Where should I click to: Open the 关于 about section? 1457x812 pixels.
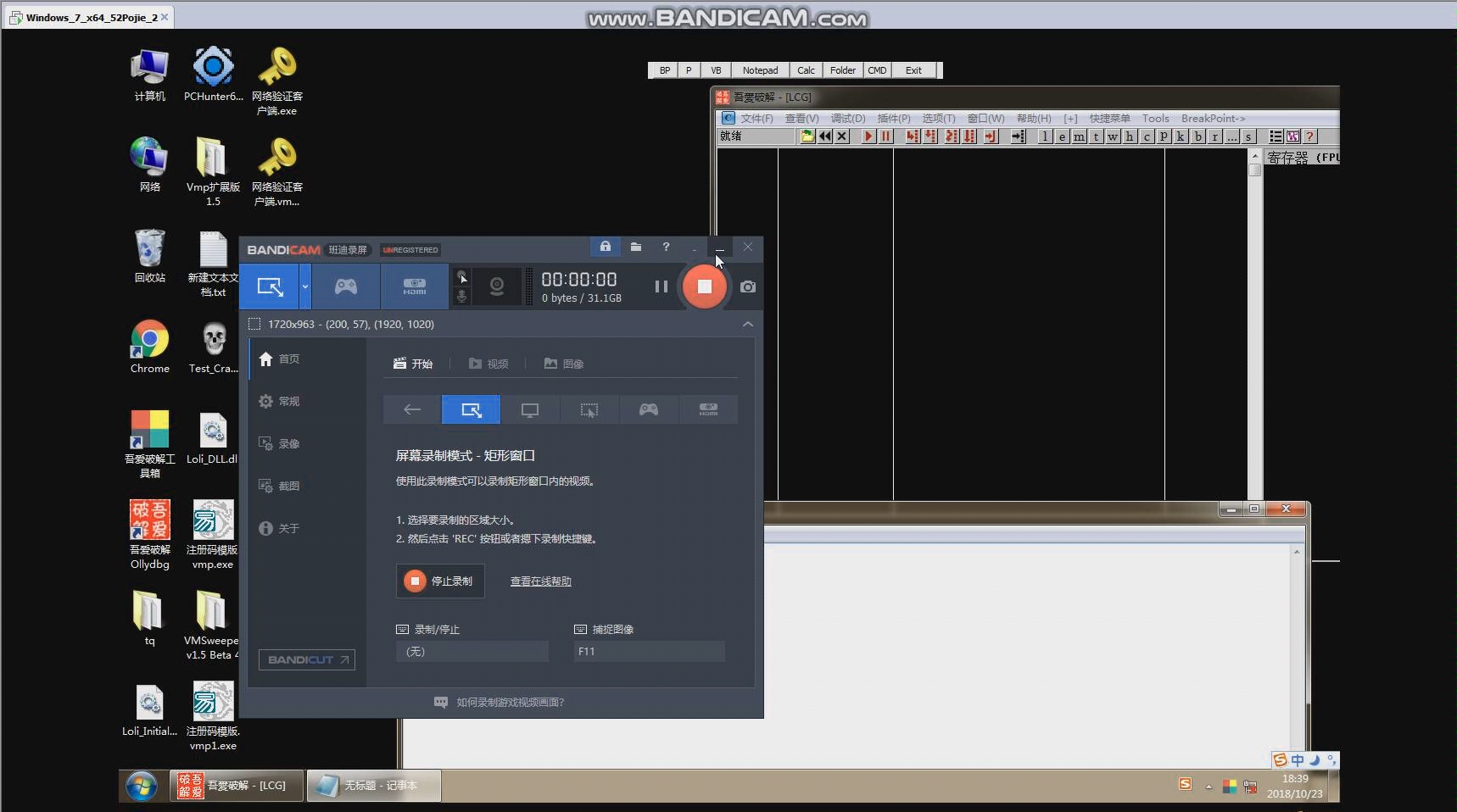279,528
